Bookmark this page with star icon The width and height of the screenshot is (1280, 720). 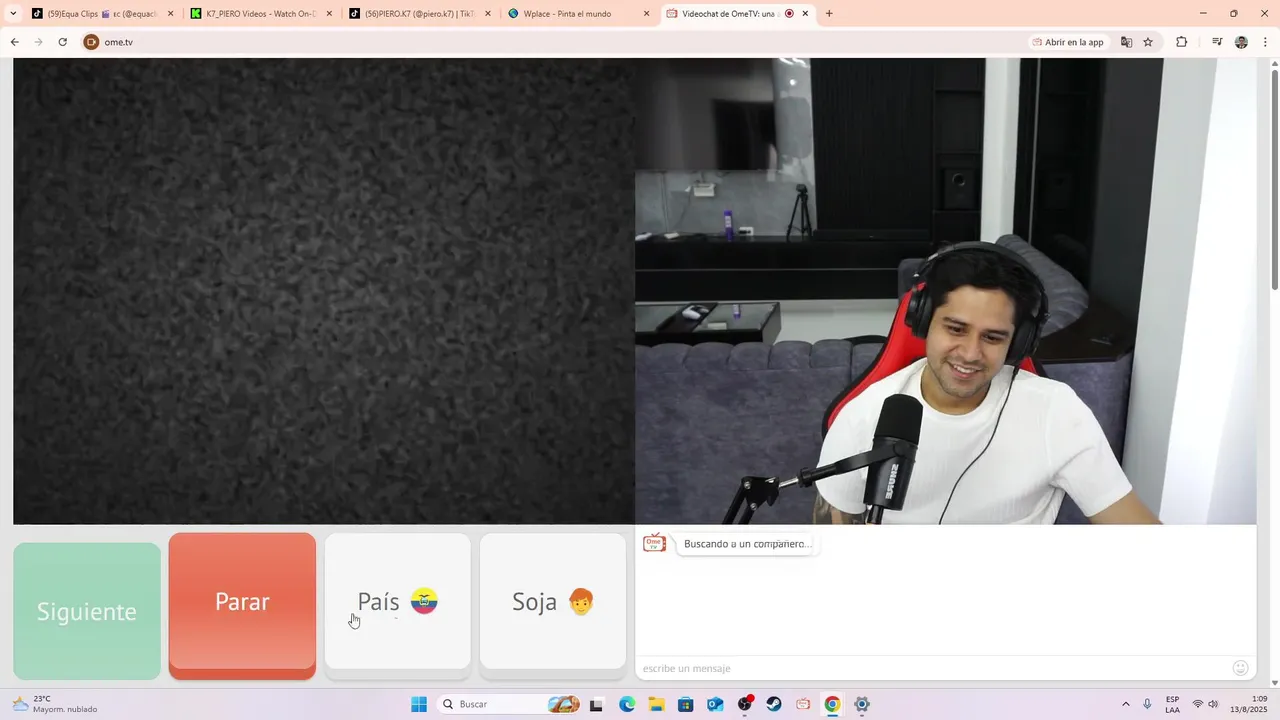[x=1148, y=42]
